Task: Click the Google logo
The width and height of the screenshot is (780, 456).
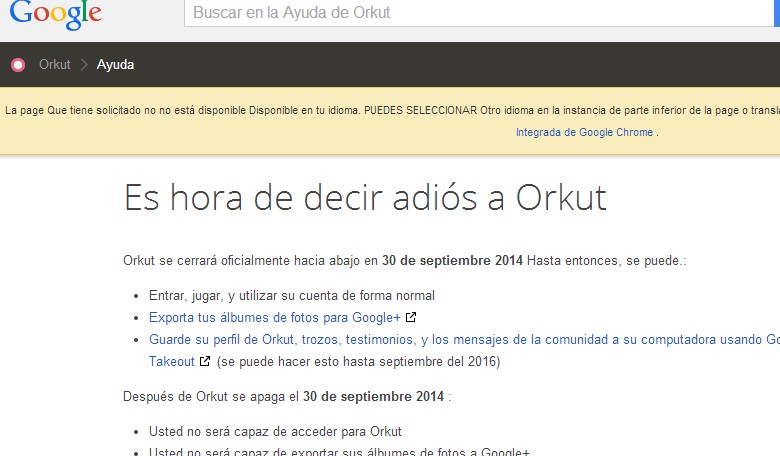Action: 55,13
